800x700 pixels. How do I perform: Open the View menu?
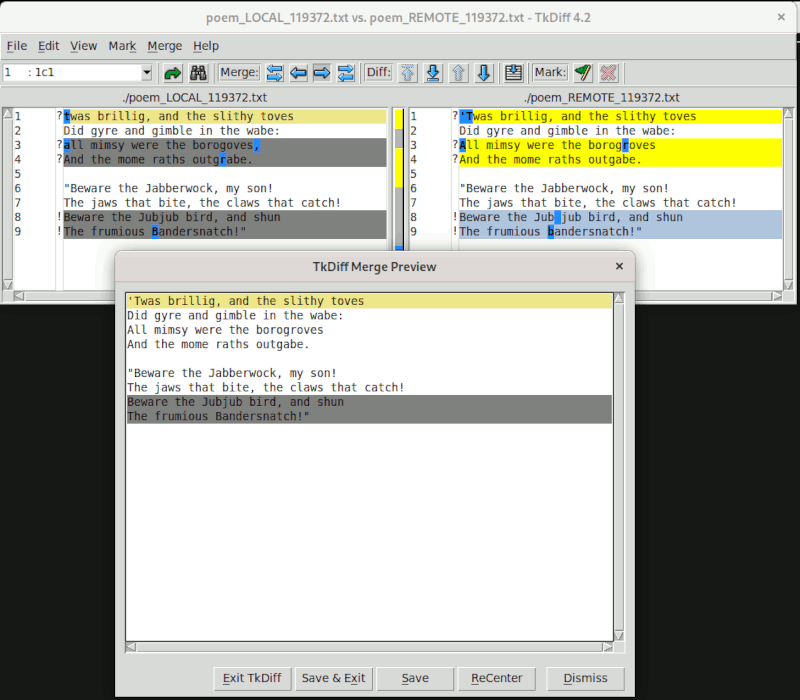point(84,46)
